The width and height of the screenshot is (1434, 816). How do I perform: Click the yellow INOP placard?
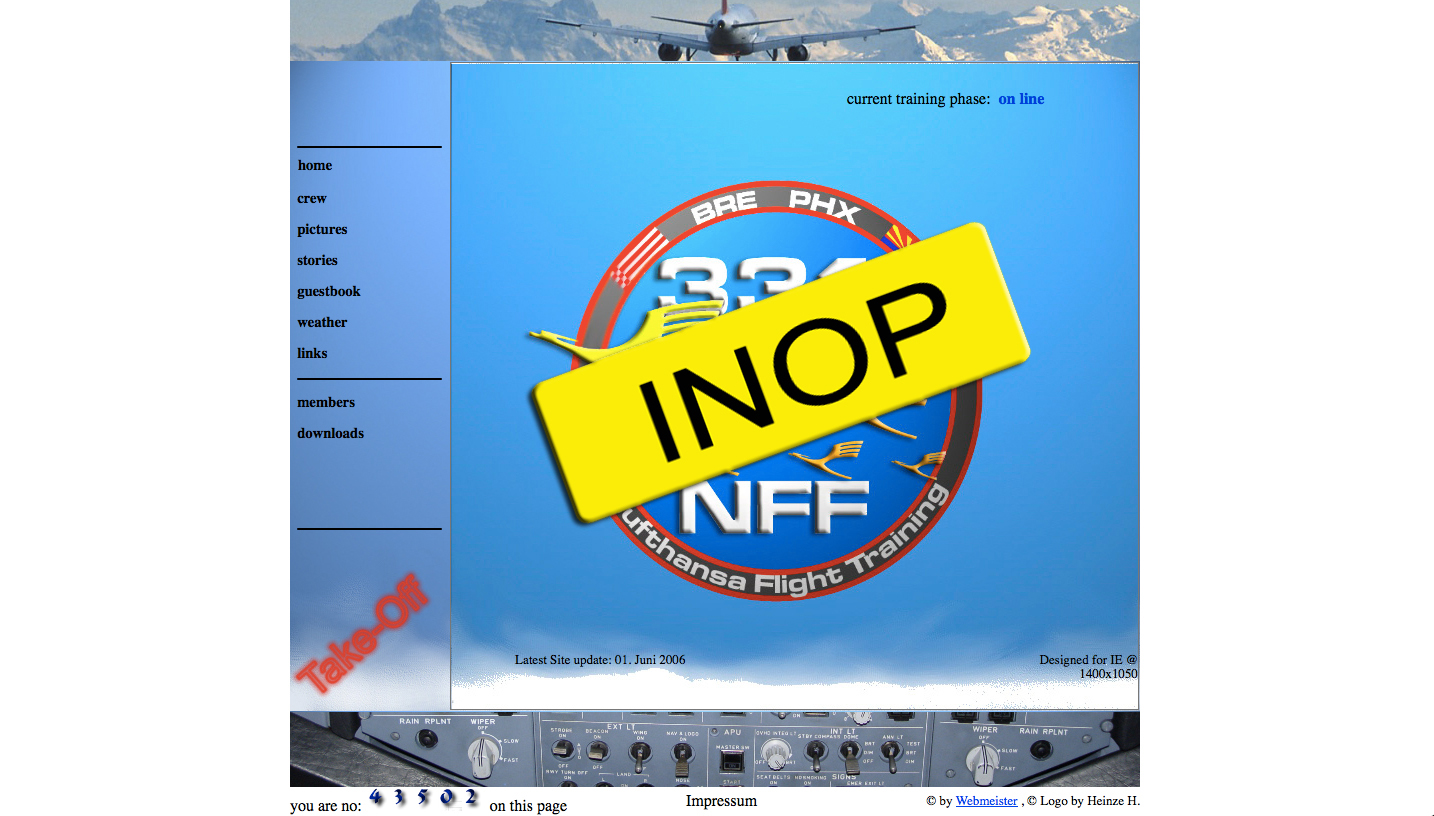coord(781,372)
